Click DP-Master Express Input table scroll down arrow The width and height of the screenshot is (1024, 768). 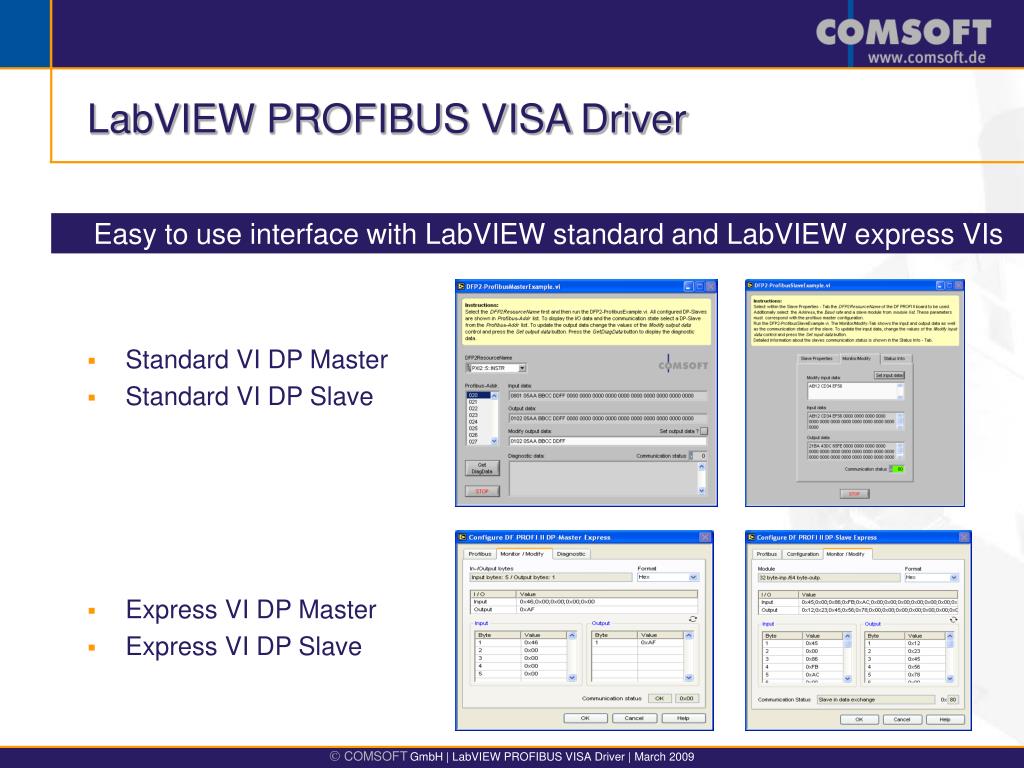pyautogui.click(x=572, y=677)
